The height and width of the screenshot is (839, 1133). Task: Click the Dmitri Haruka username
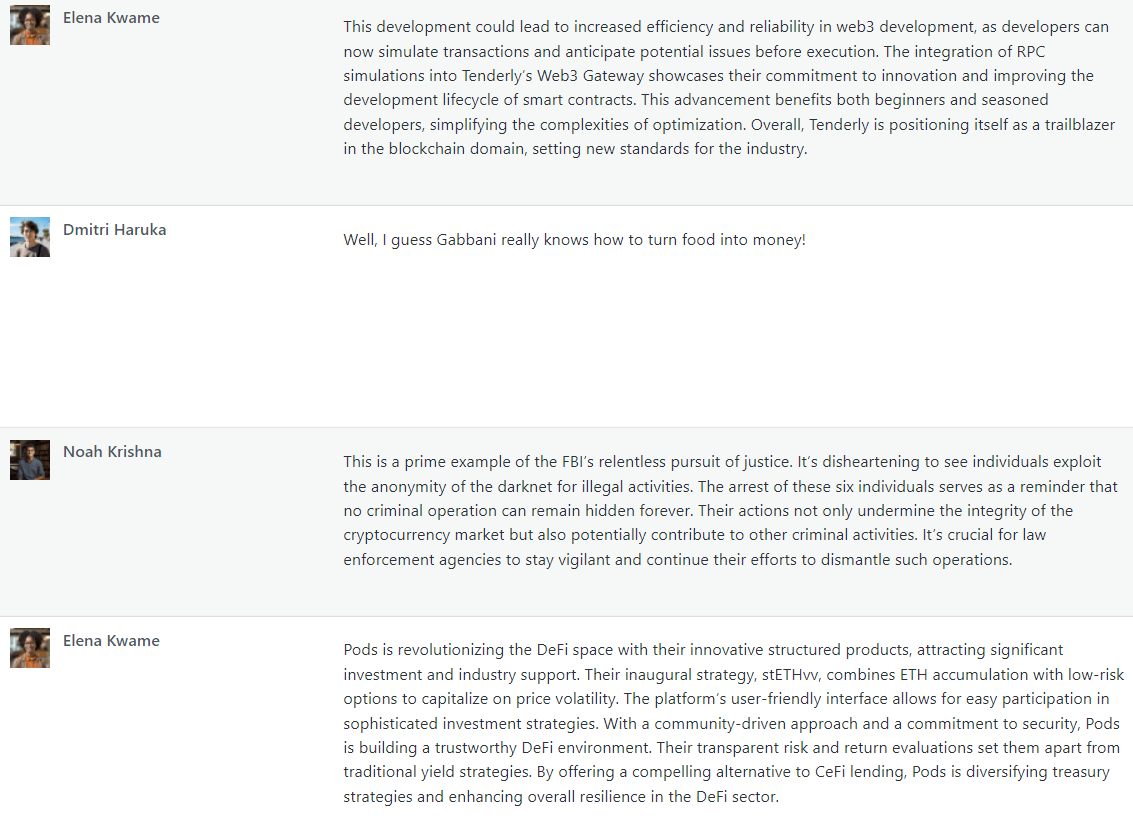tap(114, 230)
